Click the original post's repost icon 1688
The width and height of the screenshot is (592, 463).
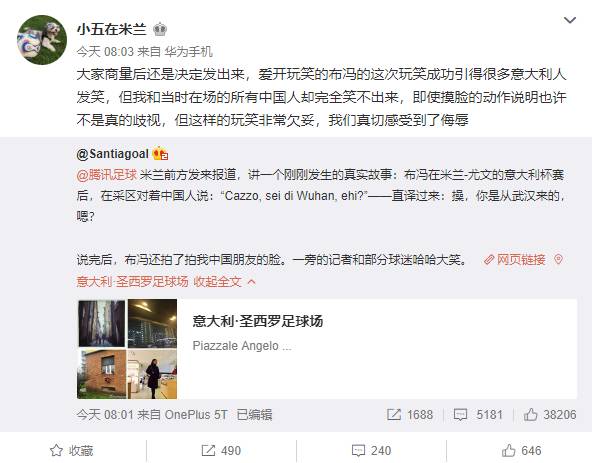(410, 415)
